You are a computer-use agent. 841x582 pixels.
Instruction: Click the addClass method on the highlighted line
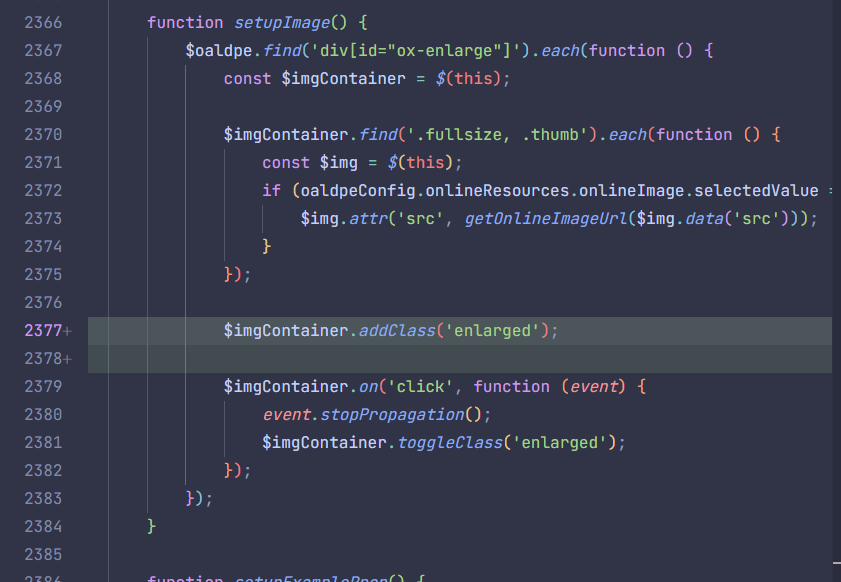pos(397,330)
